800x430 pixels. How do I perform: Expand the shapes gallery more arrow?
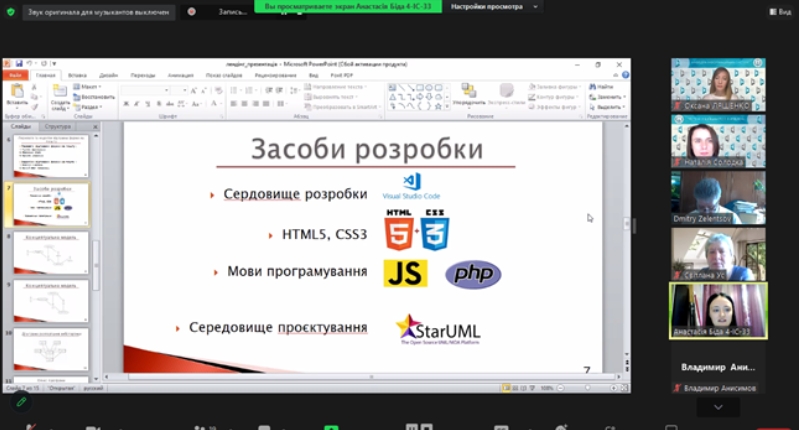pyautogui.click(x=447, y=107)
